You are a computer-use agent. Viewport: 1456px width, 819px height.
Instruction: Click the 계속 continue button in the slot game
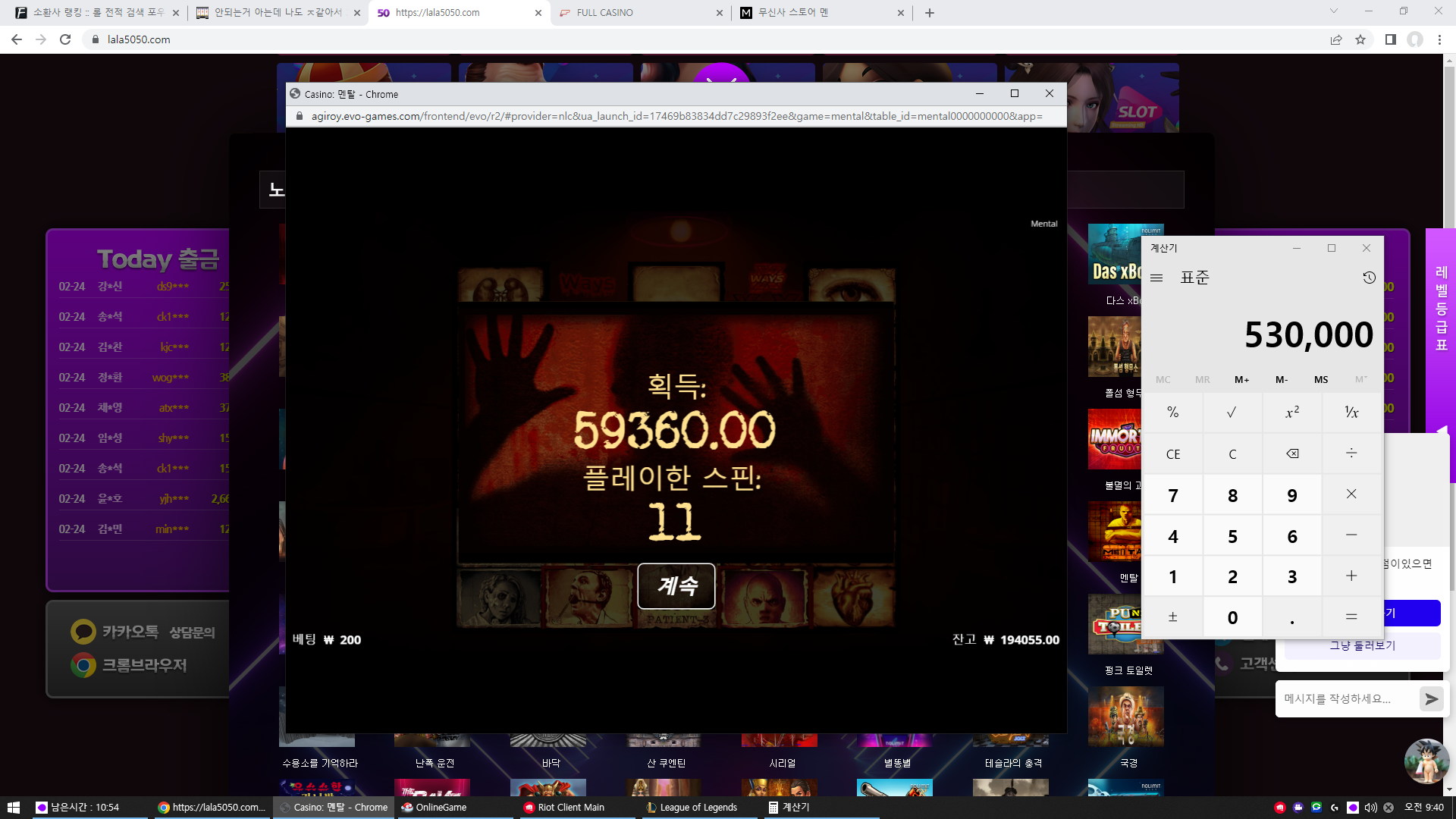pyautogui.click(x=676, y=585)
